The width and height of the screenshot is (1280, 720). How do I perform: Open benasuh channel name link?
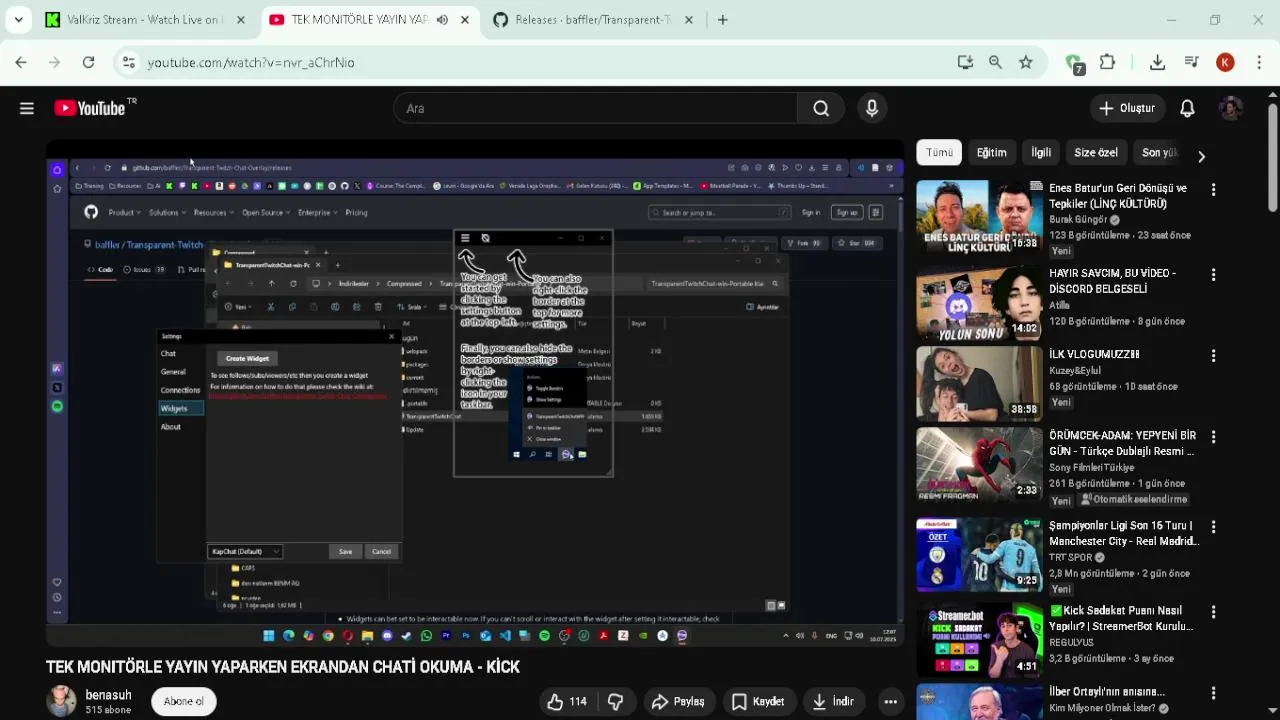[108, 695]
